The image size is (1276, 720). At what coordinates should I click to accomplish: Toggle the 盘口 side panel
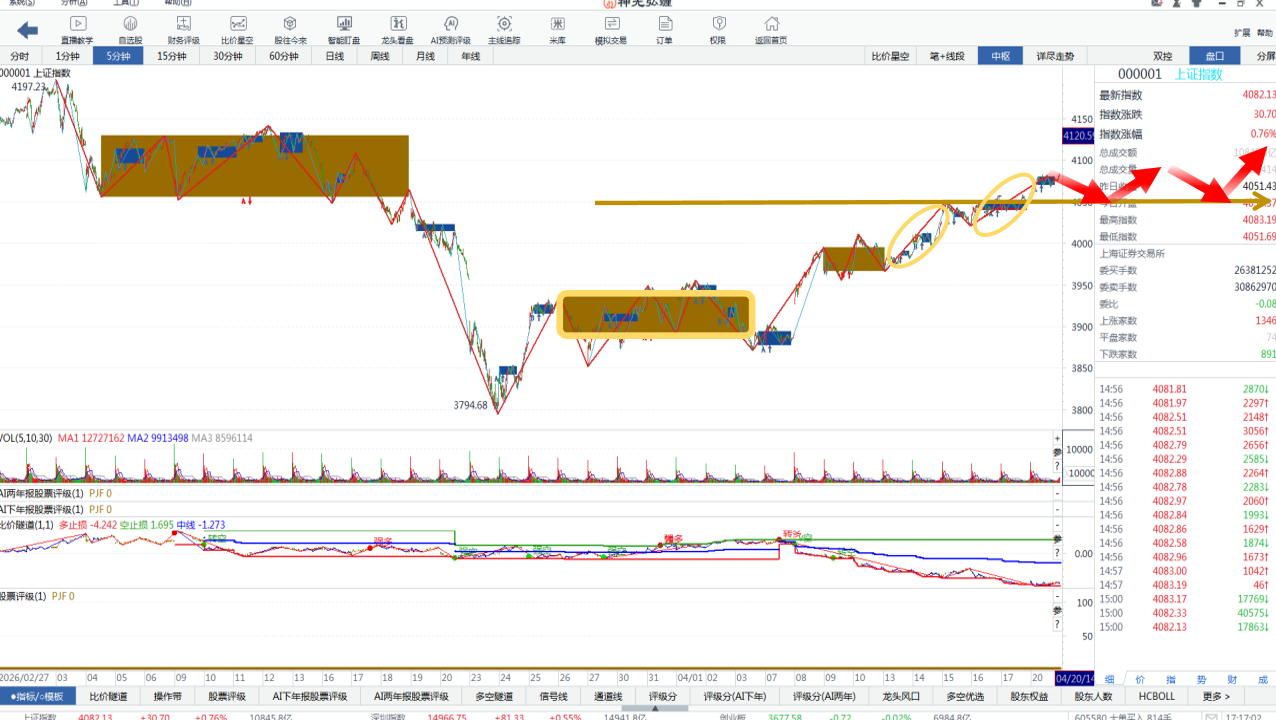point(1214,56)
